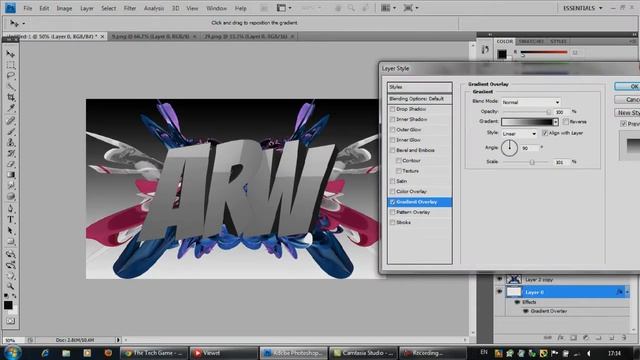Screen dimensions: 640x360
Task: Select the Healing Brush tool
Action: pyautogui.click(x=11, y=121)
